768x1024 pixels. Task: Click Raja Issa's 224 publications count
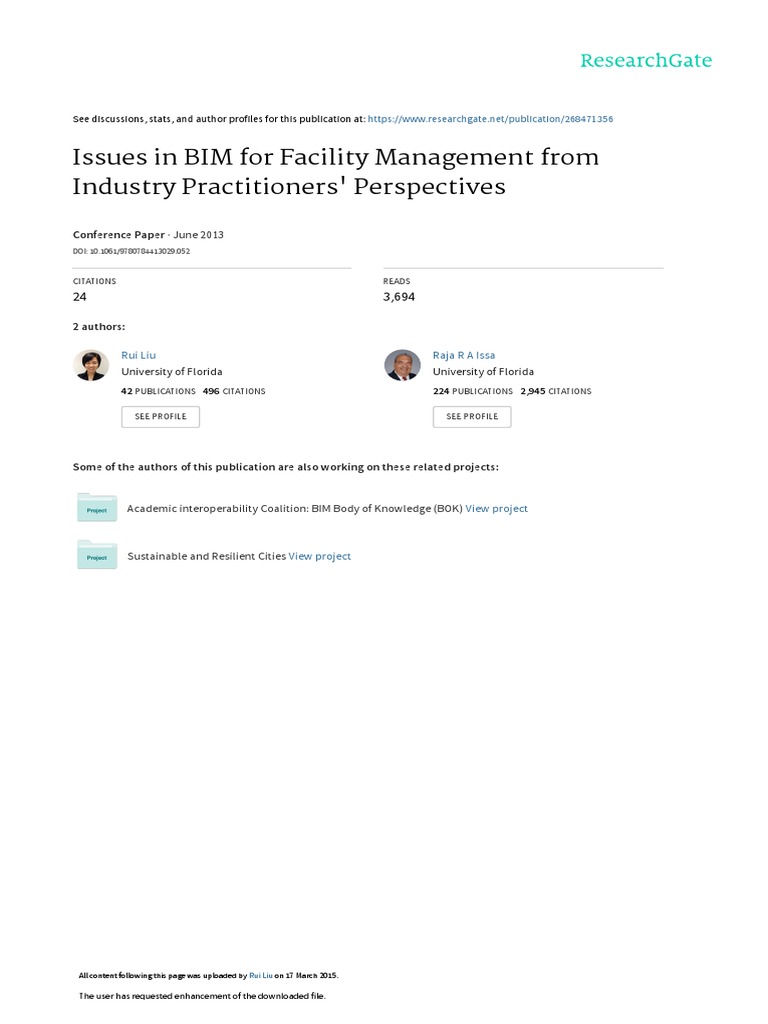pyautogui.click(x=472, y=391)
